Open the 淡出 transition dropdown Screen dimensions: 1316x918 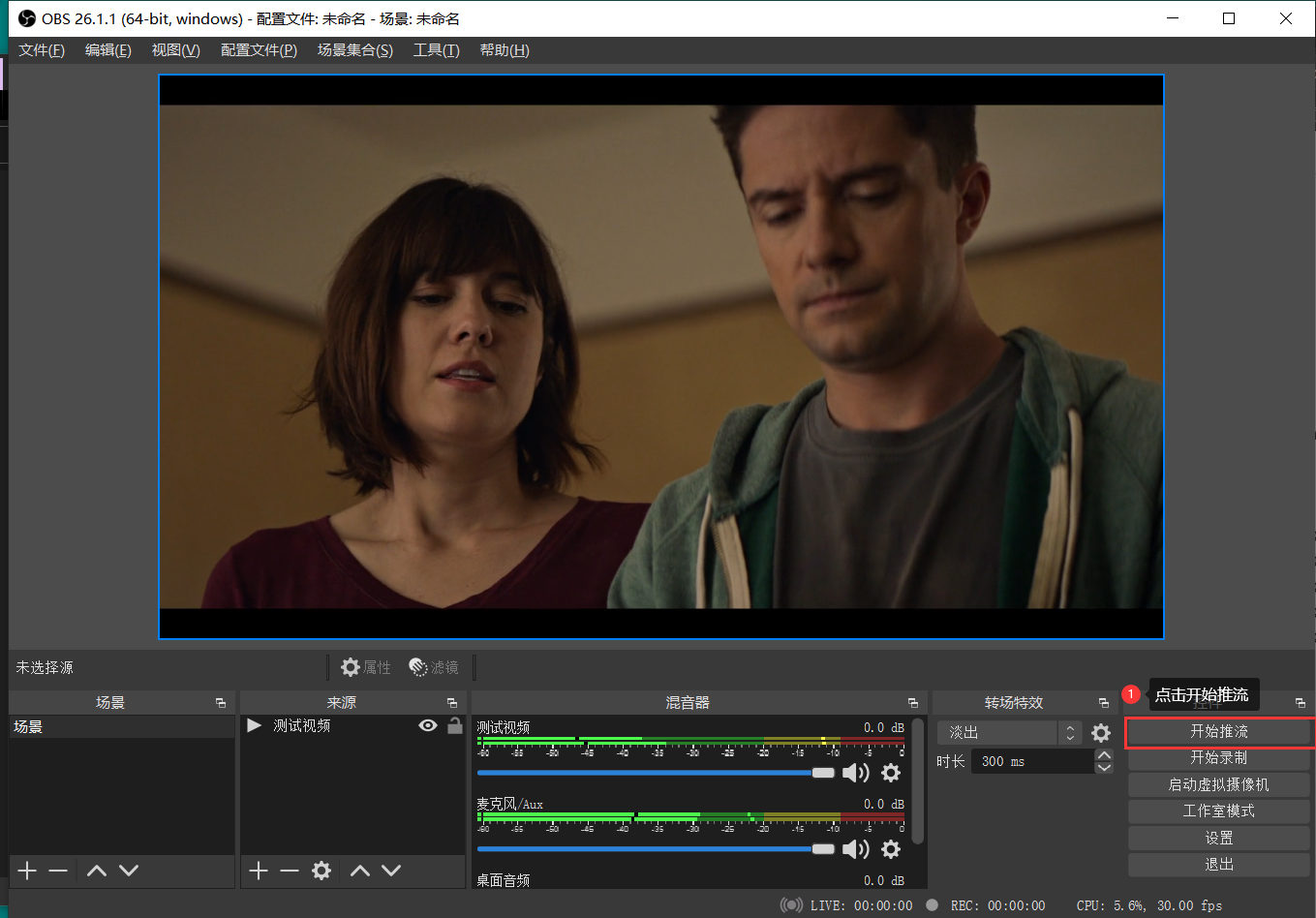(1009, 733)
